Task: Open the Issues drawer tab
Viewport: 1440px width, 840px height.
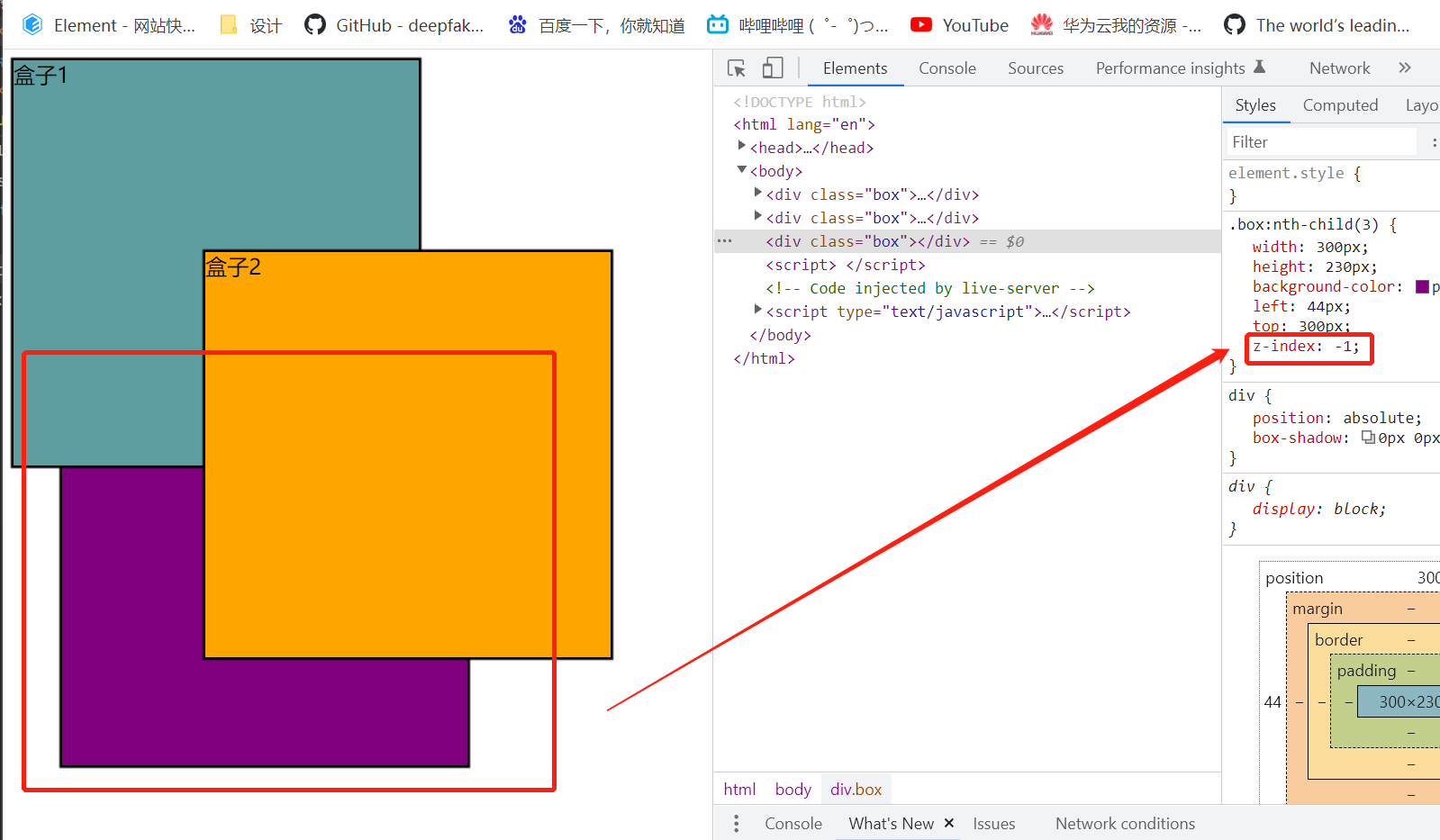Action: tap(994, 823)
